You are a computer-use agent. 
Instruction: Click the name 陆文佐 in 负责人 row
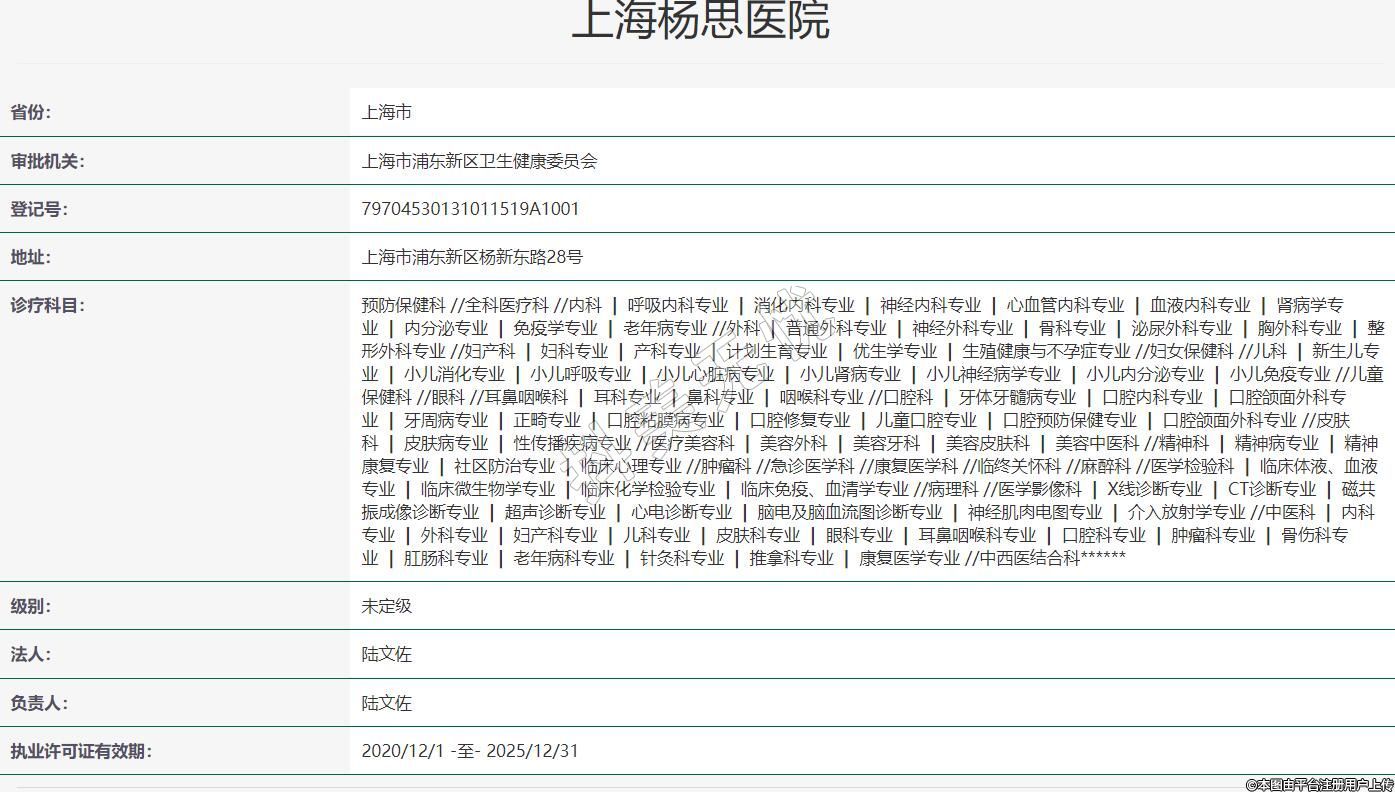click(x=387, y=704)
